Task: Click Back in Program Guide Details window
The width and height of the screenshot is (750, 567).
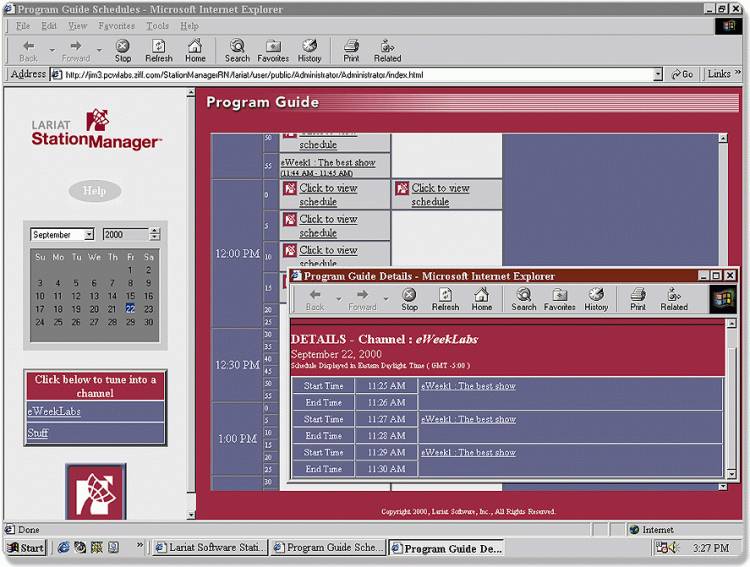Action: (315, 300)
